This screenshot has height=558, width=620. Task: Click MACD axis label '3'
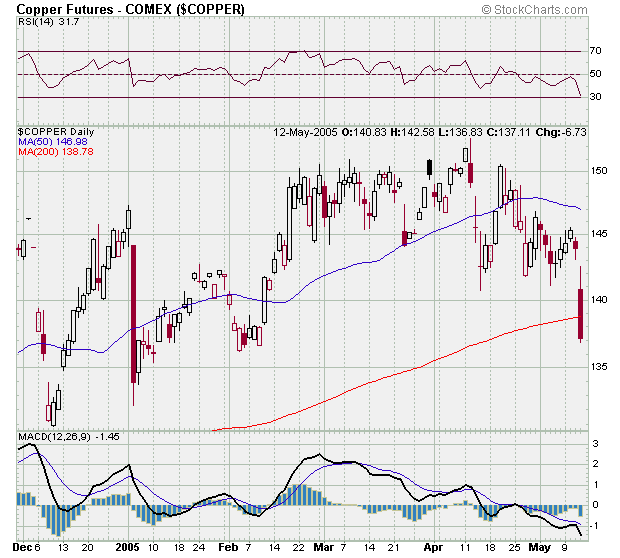click(x=595, y=444)
